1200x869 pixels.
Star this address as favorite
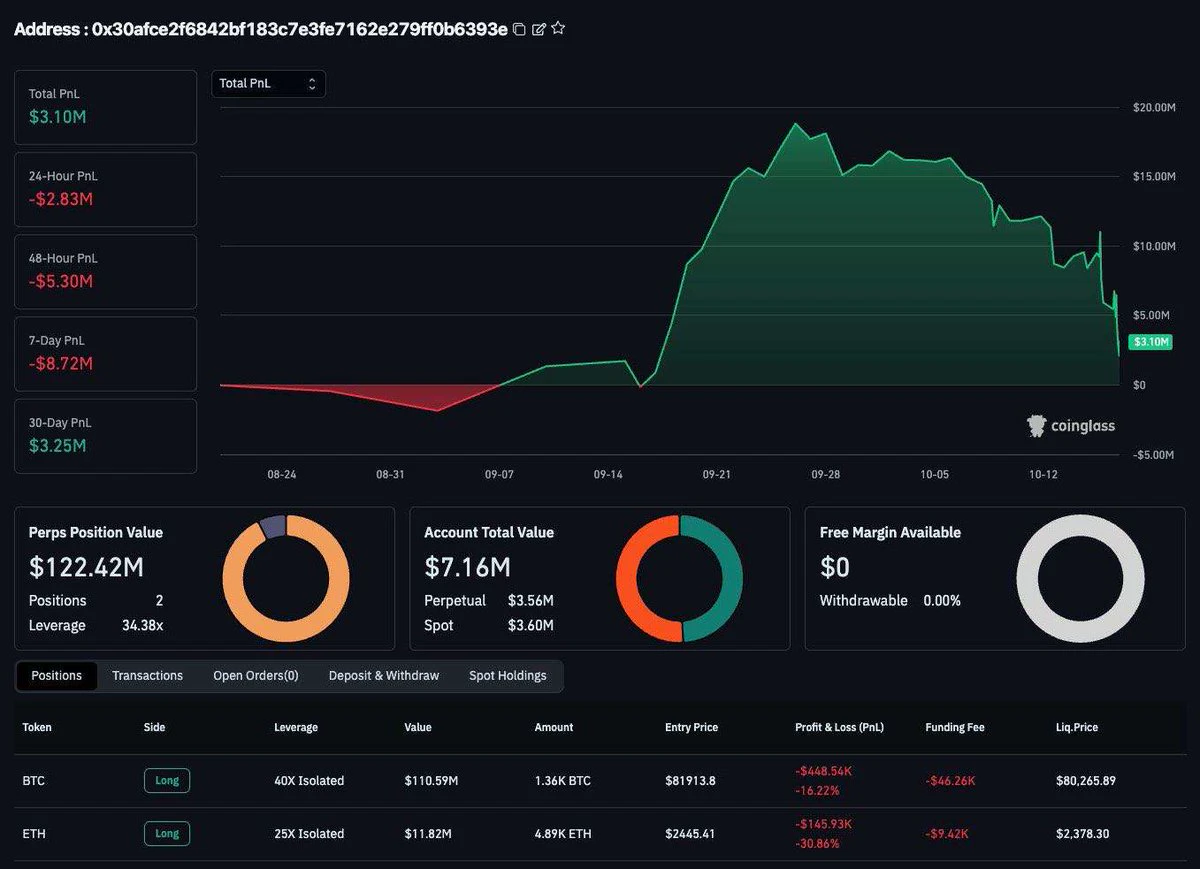tap(558, 28)
